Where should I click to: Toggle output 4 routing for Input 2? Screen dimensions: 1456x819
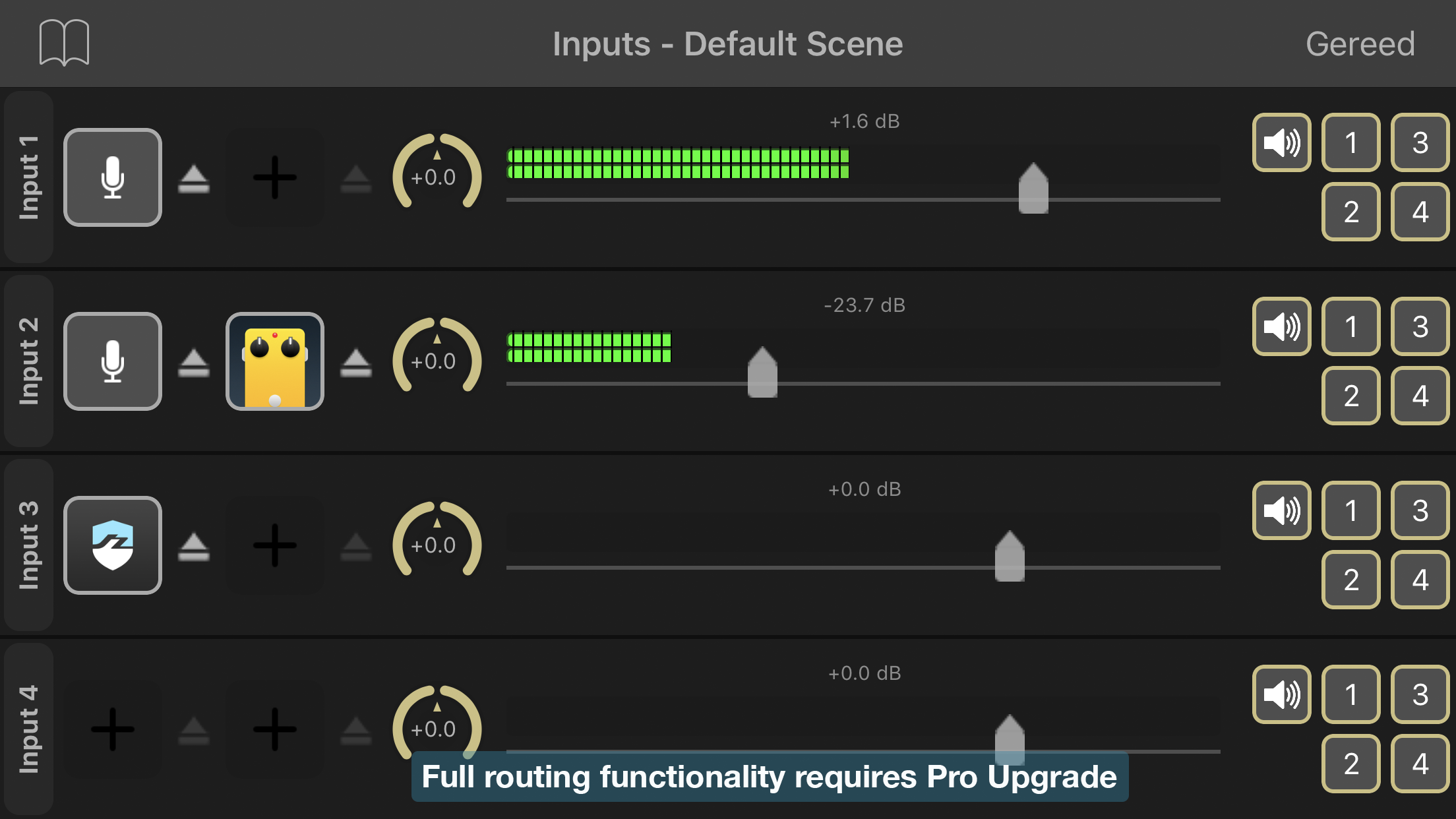(x=1420, y=396)
